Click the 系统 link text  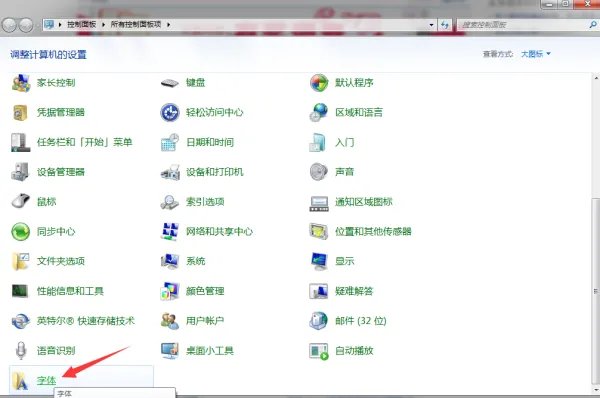[196, 261]
